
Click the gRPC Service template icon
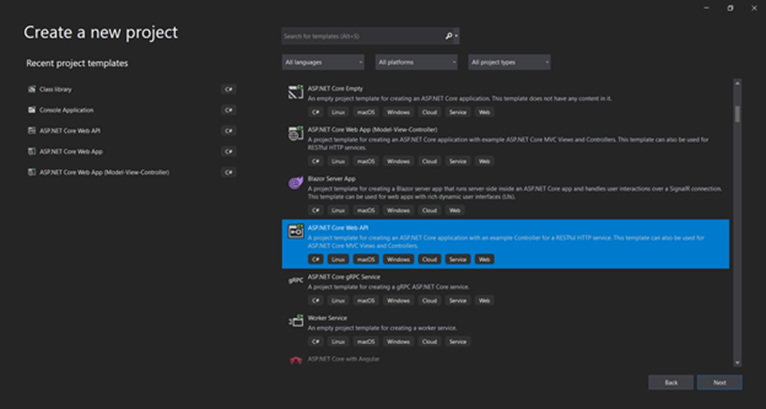point(296,281)
